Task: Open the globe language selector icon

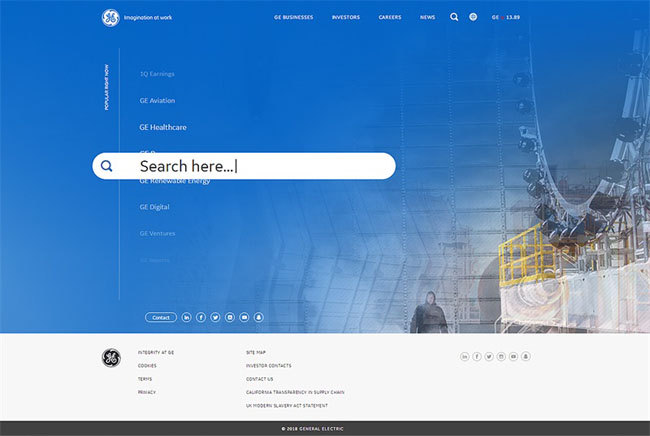Action: tap(473, 17)
